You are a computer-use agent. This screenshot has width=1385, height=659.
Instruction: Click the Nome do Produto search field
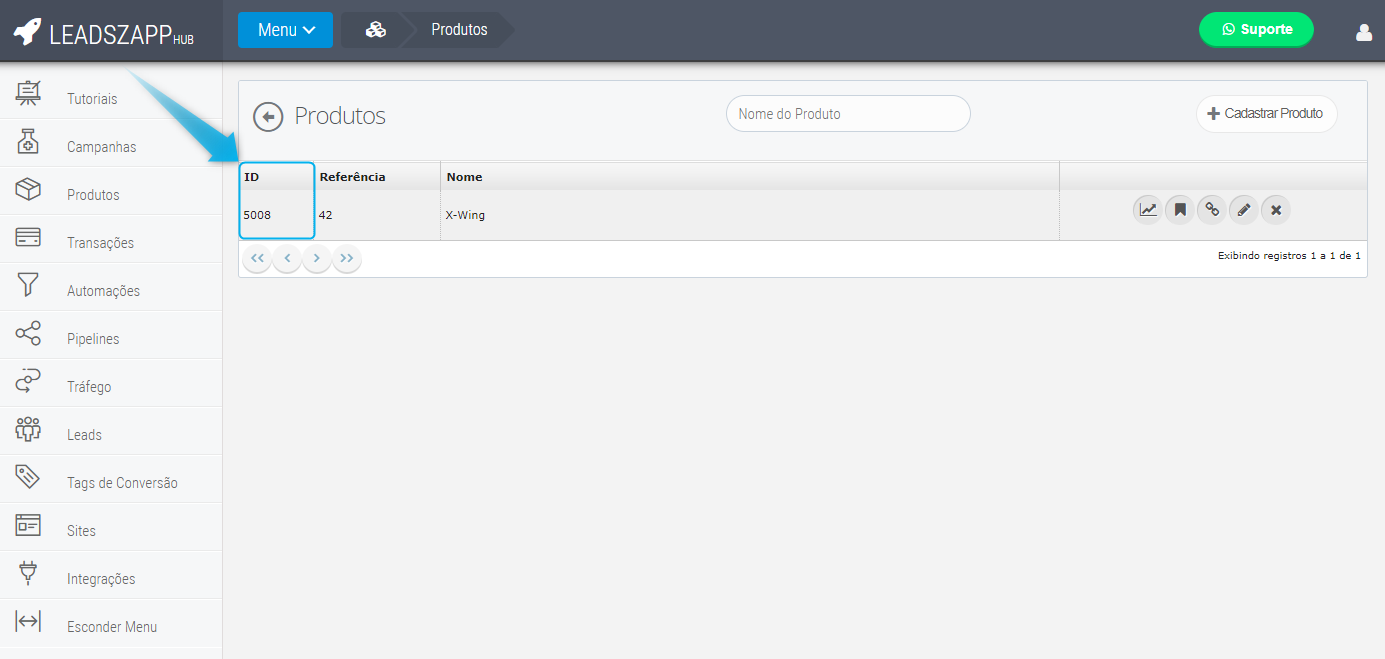pyautogui.click(x=847, y=114)
